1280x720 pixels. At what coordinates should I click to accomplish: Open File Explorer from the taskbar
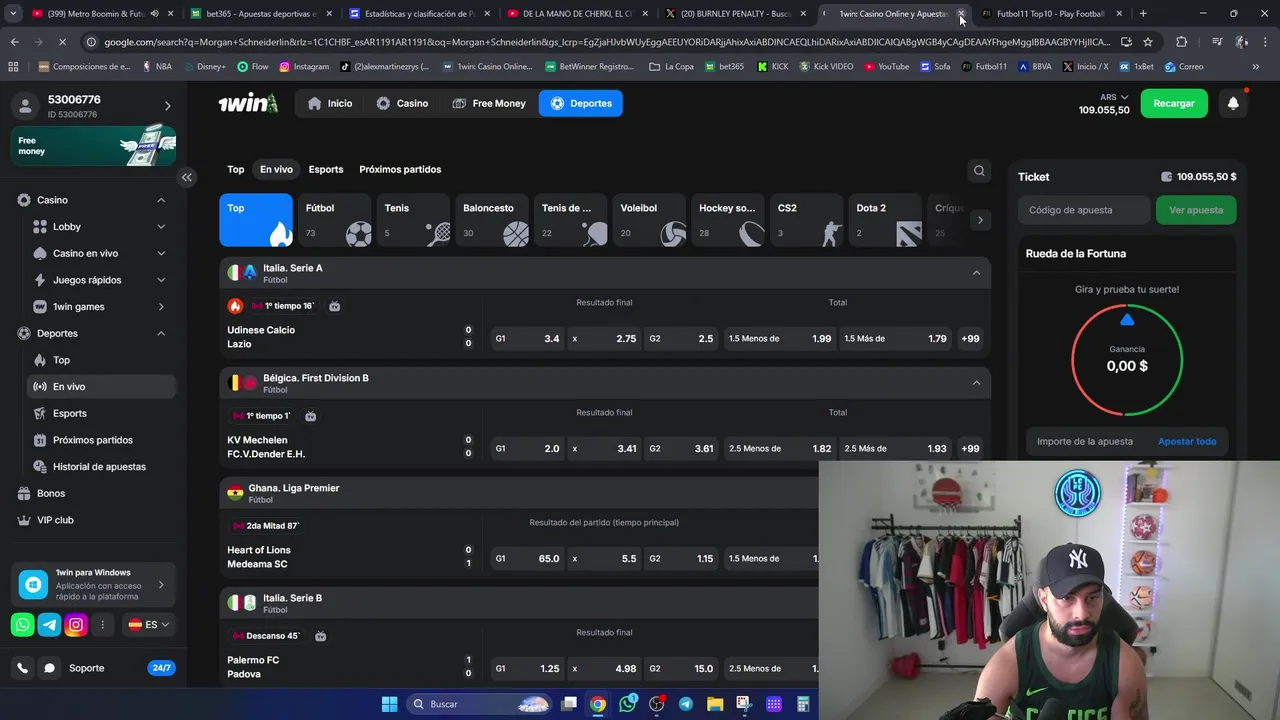click(x=714, y=704)
